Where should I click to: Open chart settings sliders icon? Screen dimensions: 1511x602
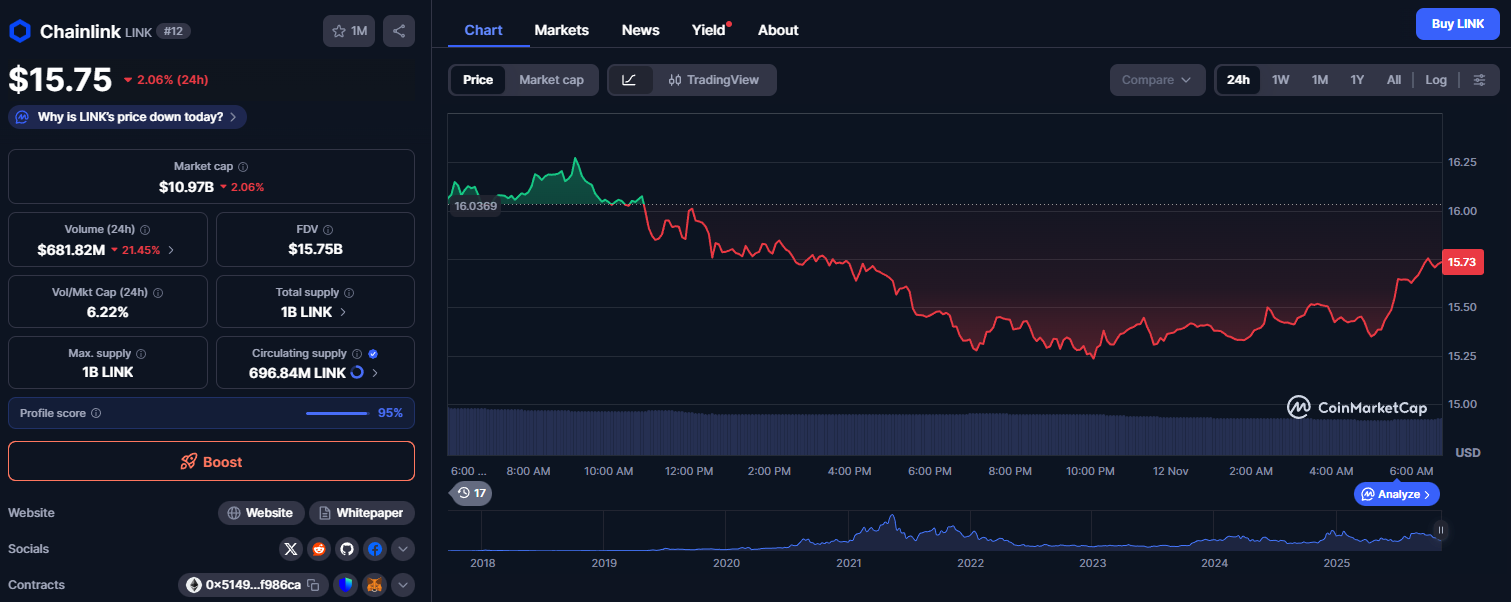1479,80
